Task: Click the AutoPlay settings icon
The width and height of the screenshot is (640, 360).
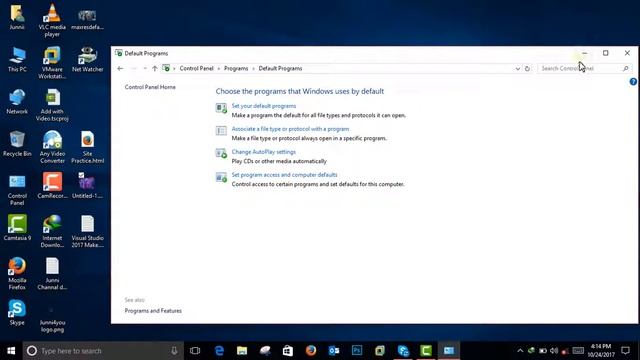Action: [221, 153]
